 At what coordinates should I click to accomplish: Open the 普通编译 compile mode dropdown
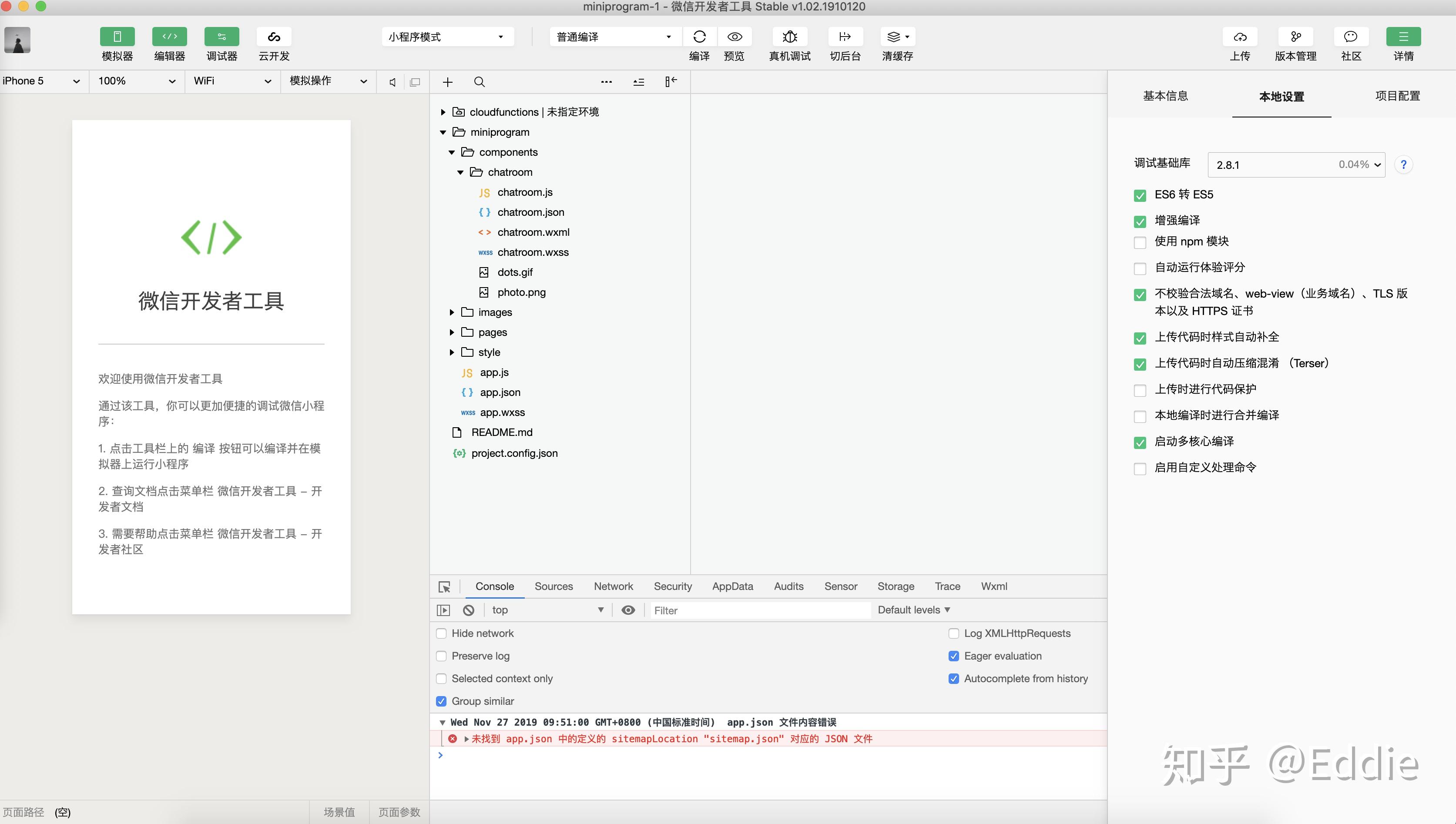[x=615, y=37]
